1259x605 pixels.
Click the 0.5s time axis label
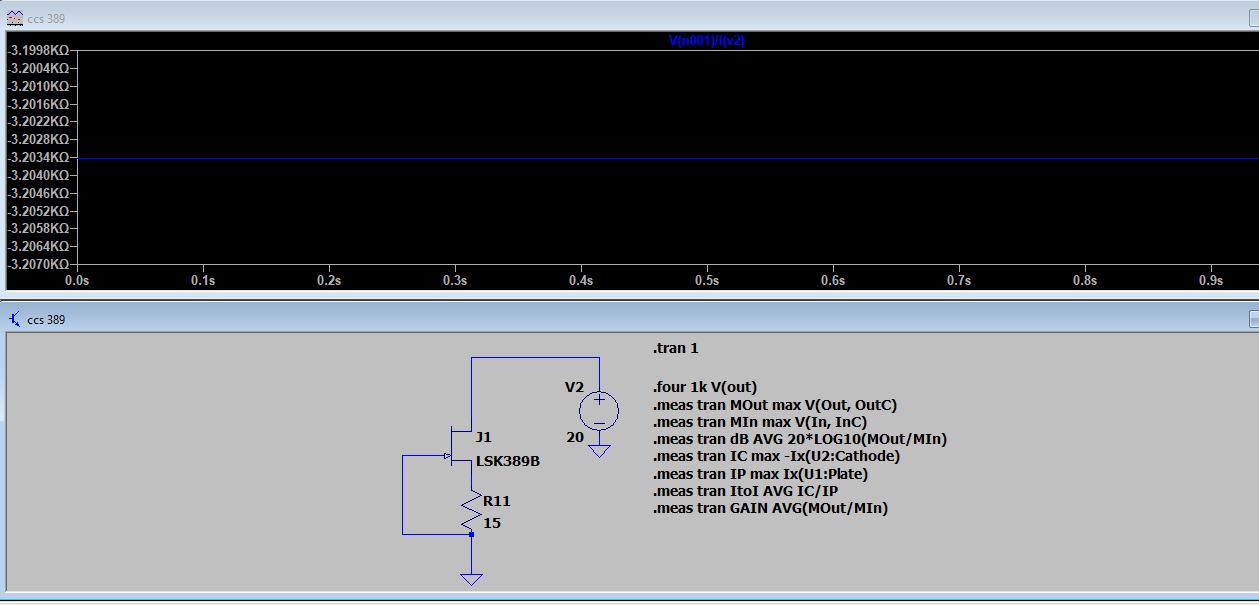coord(707,281)
